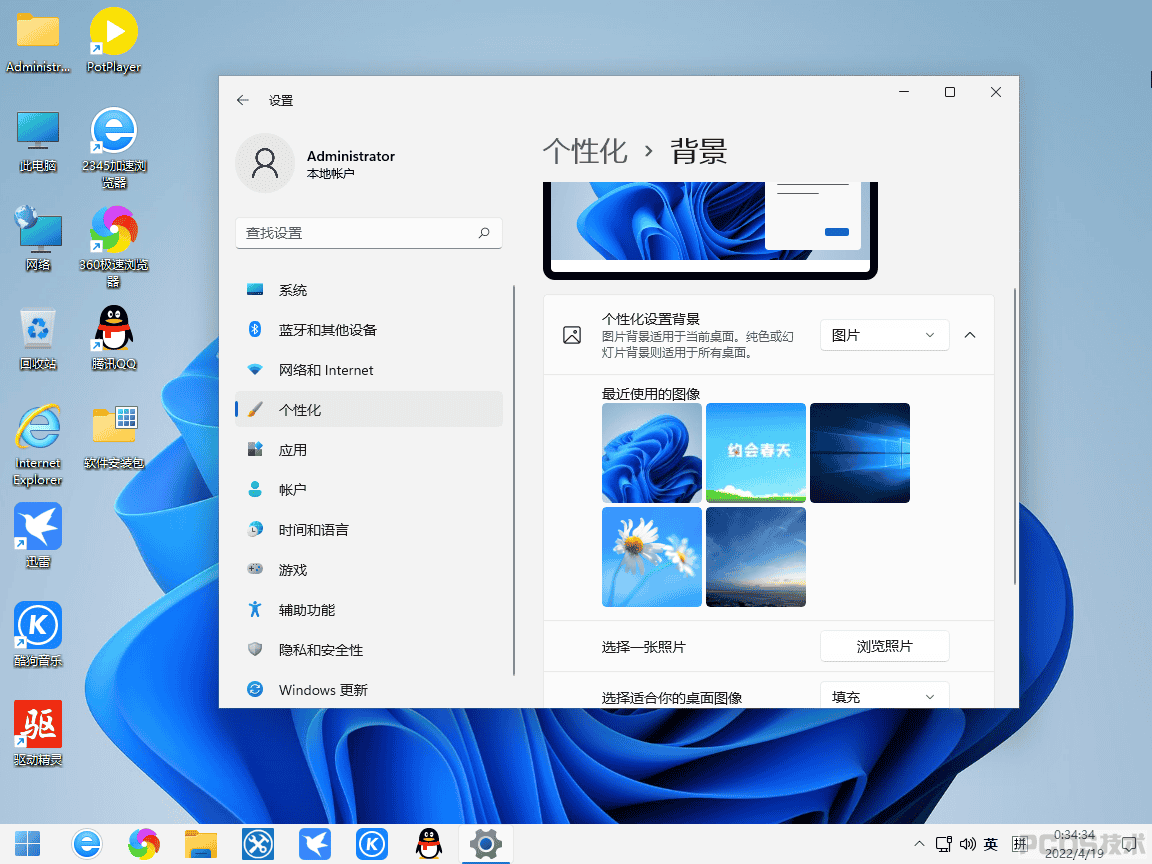The image size is (1152, 864).
Task: Click the search magnifier in Settings
Action: coord(484,233)
